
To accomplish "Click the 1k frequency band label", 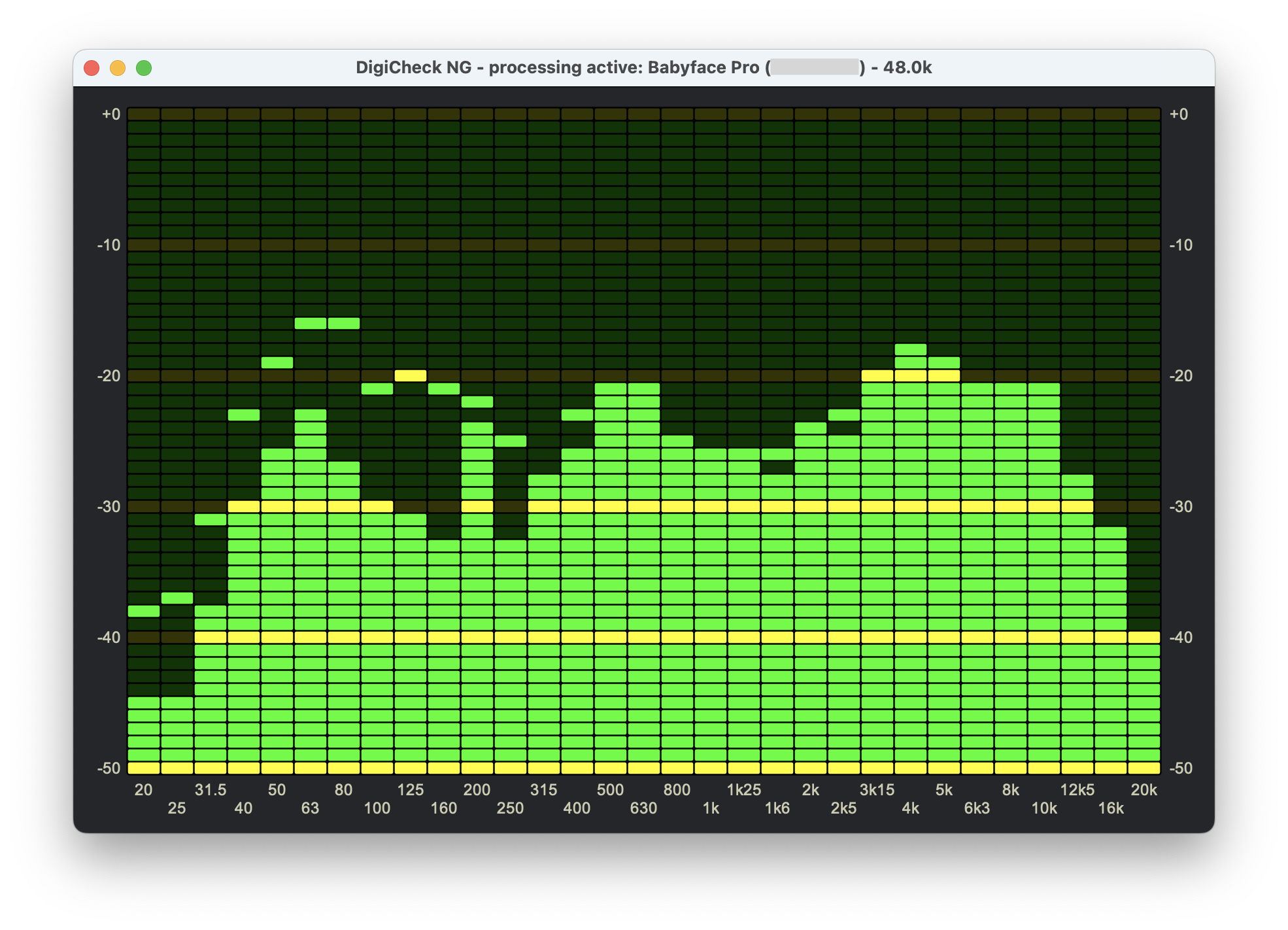I will pos(711,808).
